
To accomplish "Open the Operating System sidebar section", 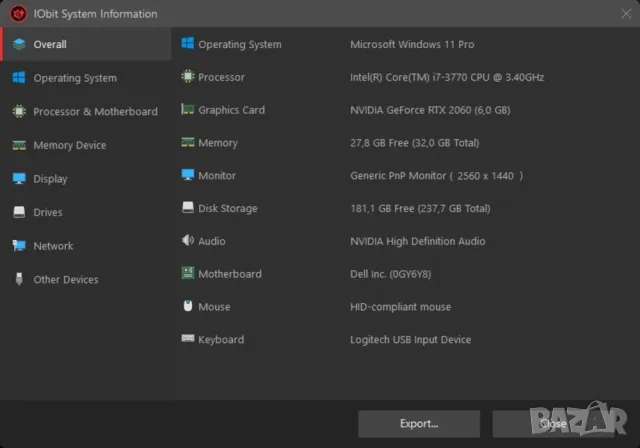I will pyautogui.click(x=86, y=78).
